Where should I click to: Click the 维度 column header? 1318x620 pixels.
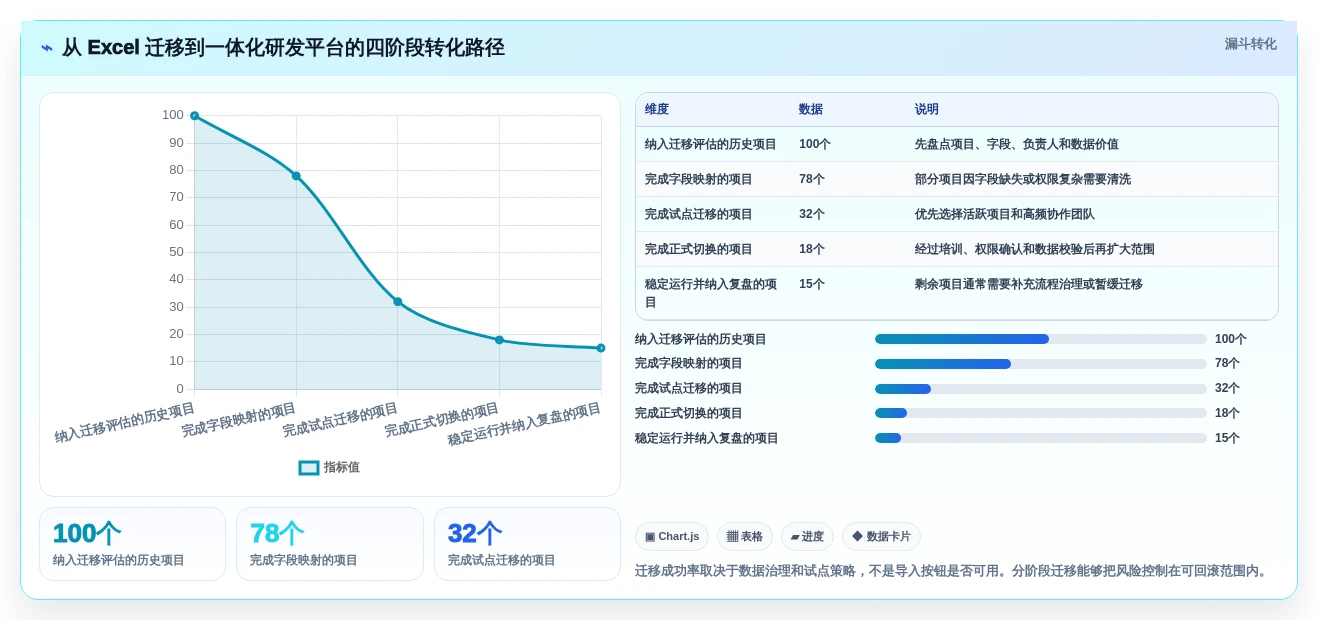(x=657, y=110)
